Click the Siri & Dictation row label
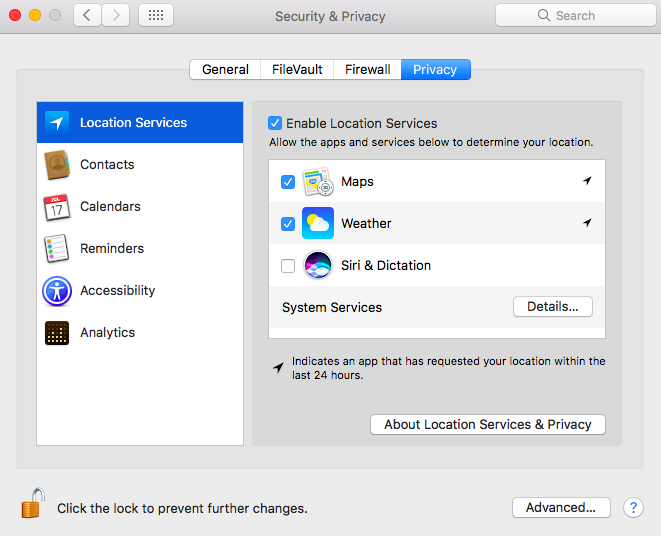Screen dimensions: 661x536 click(386, 266)
